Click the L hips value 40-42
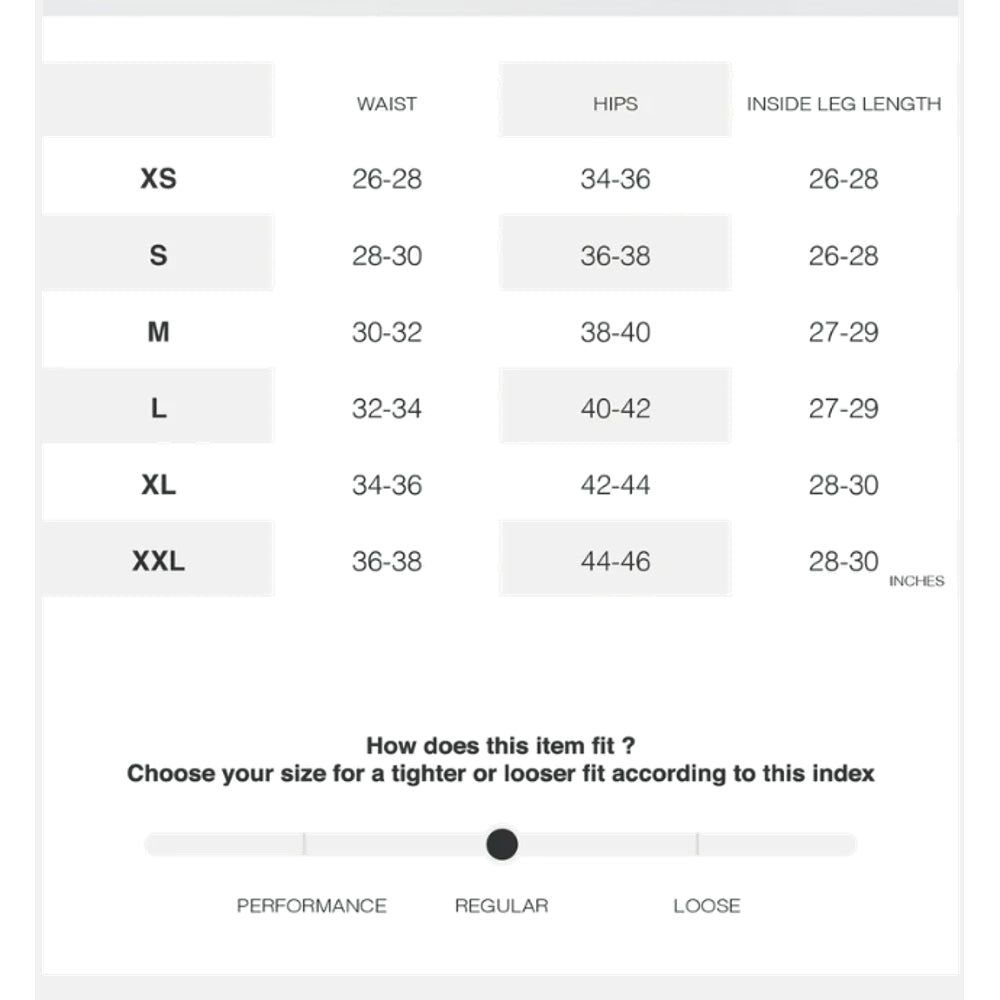This screenshot has width=1000, height=1000. (x=615, y=408)
